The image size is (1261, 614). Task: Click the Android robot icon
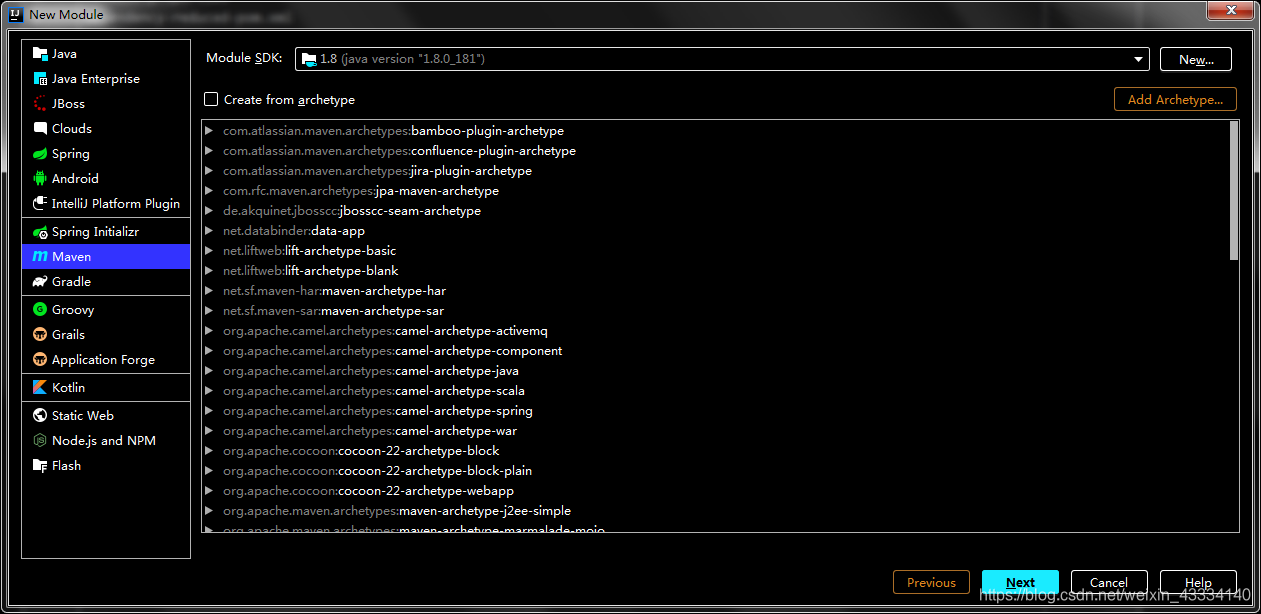[40, 179]
